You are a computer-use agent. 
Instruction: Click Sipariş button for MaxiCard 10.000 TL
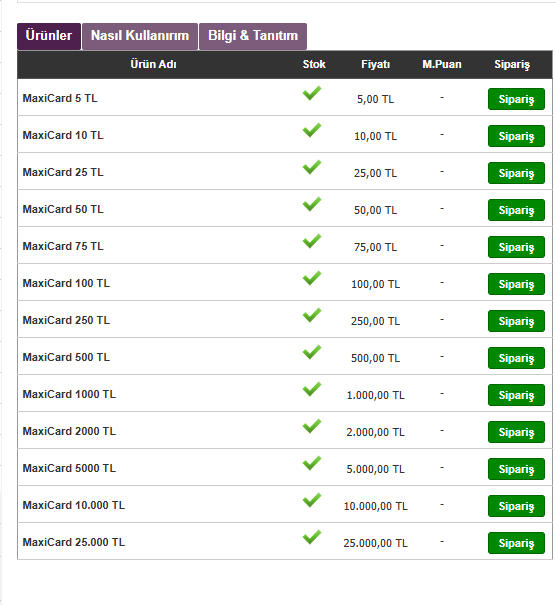coord(516,506)
